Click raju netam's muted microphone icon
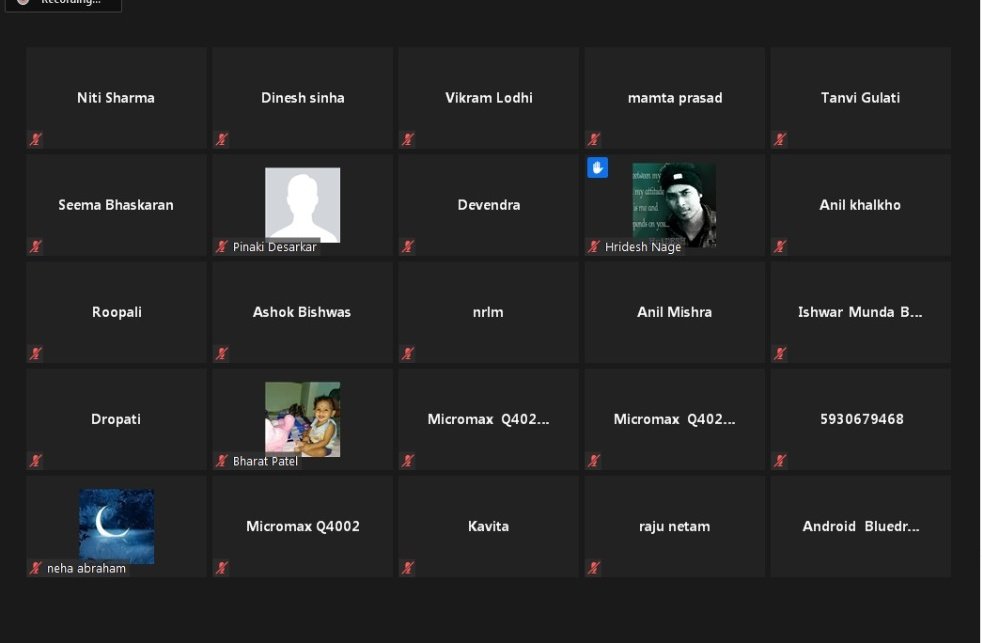The image size is (982, 643). pyautogui.click(x=594, y=568)
